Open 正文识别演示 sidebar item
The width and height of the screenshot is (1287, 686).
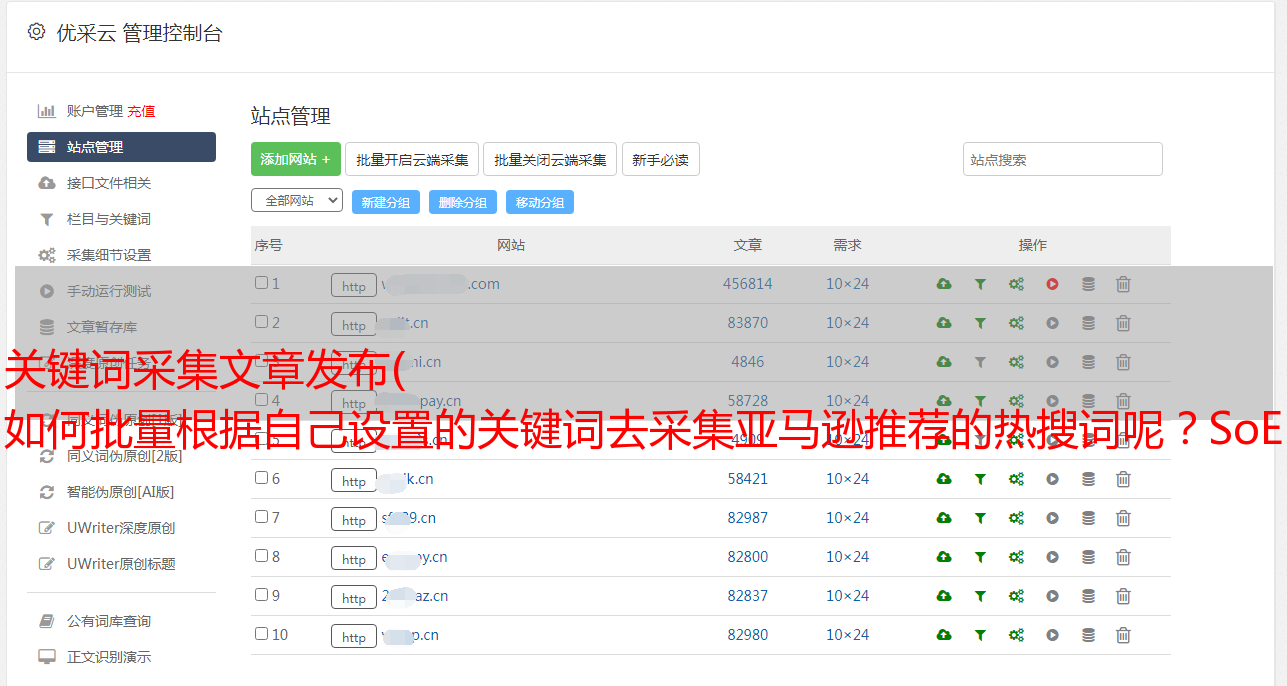click(x=109, y=657)
